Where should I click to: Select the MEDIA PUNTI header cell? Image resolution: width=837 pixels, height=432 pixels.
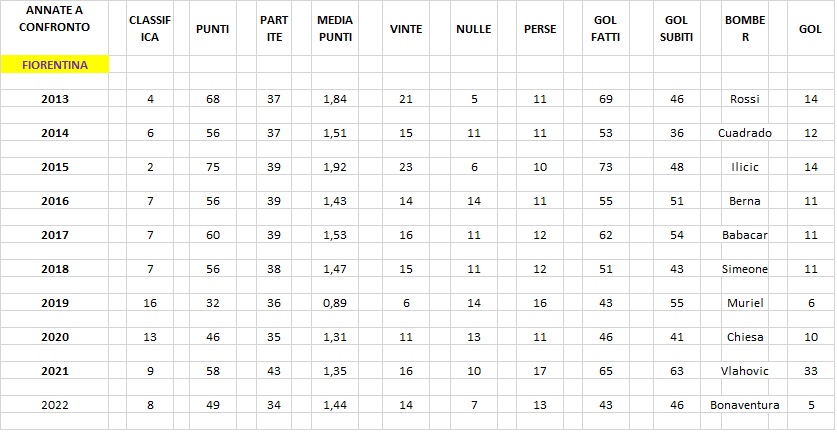(x=335, y=28)
